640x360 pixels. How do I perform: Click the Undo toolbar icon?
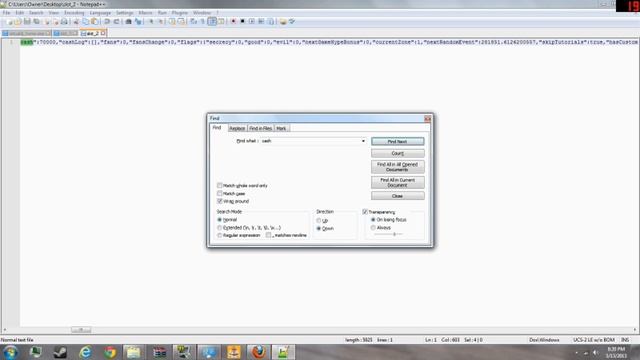click(x=107, y=22)
